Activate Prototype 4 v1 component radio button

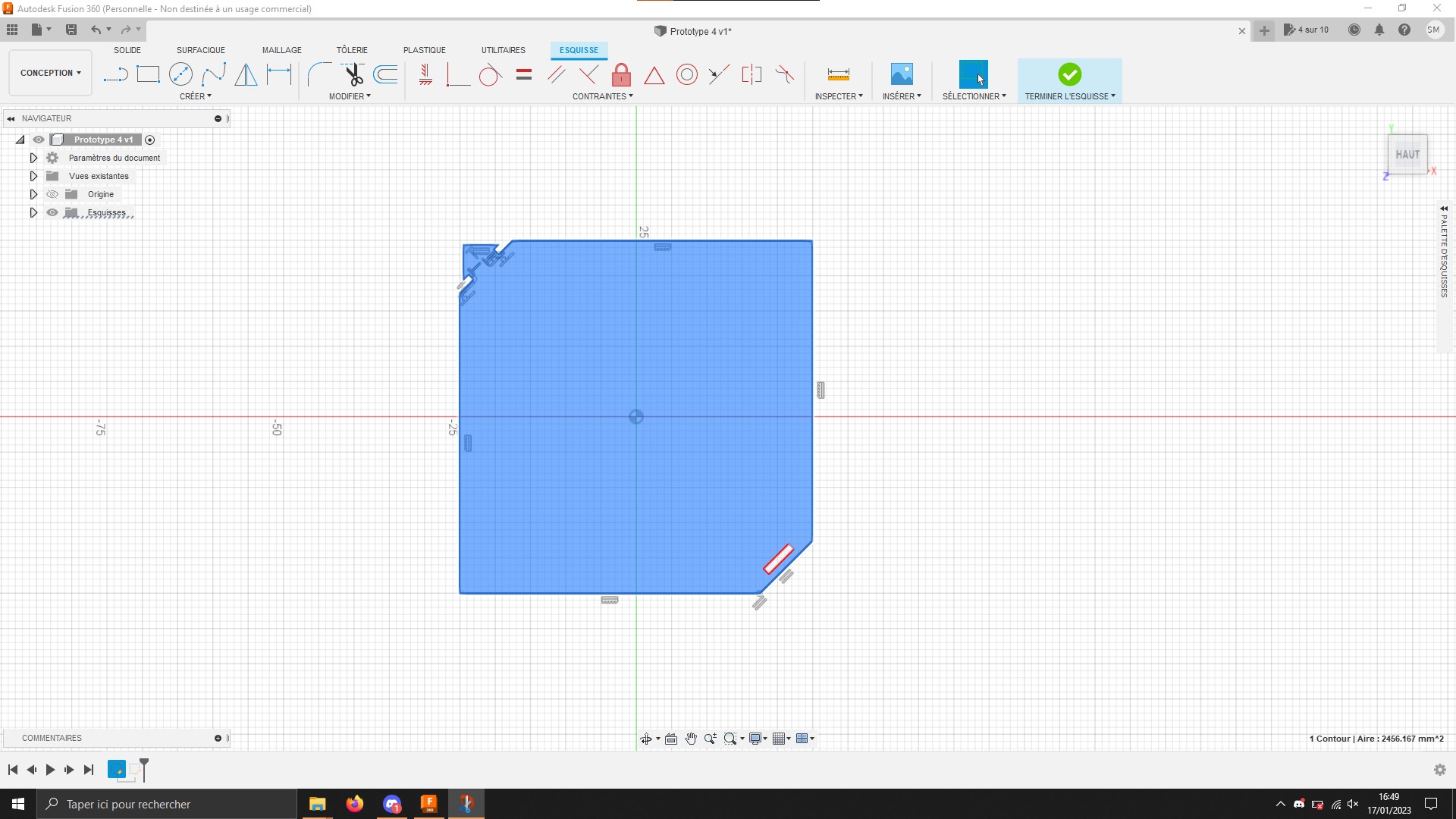[x=150, y=140]
